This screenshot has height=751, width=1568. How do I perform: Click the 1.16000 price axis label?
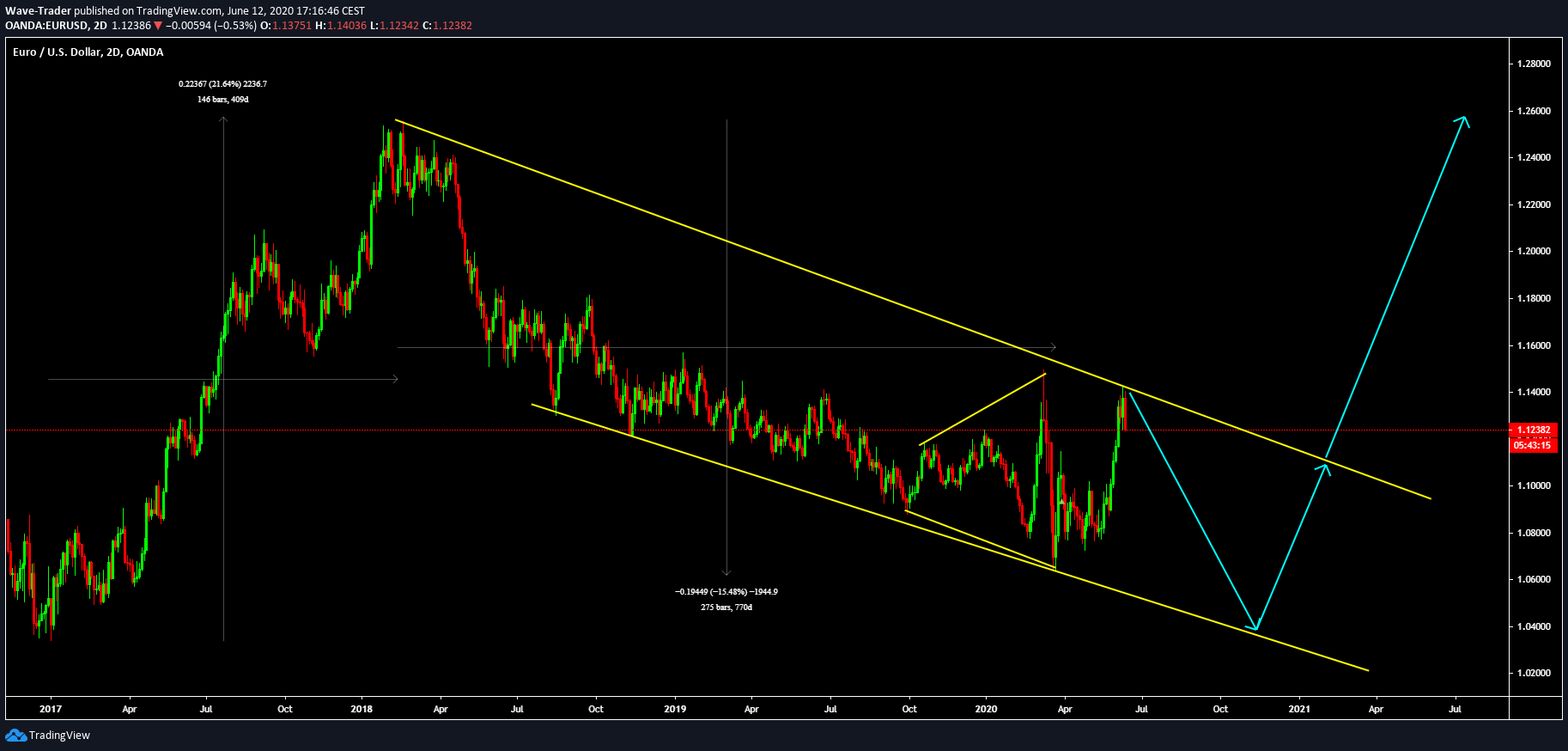click(x=1534, y=345)
